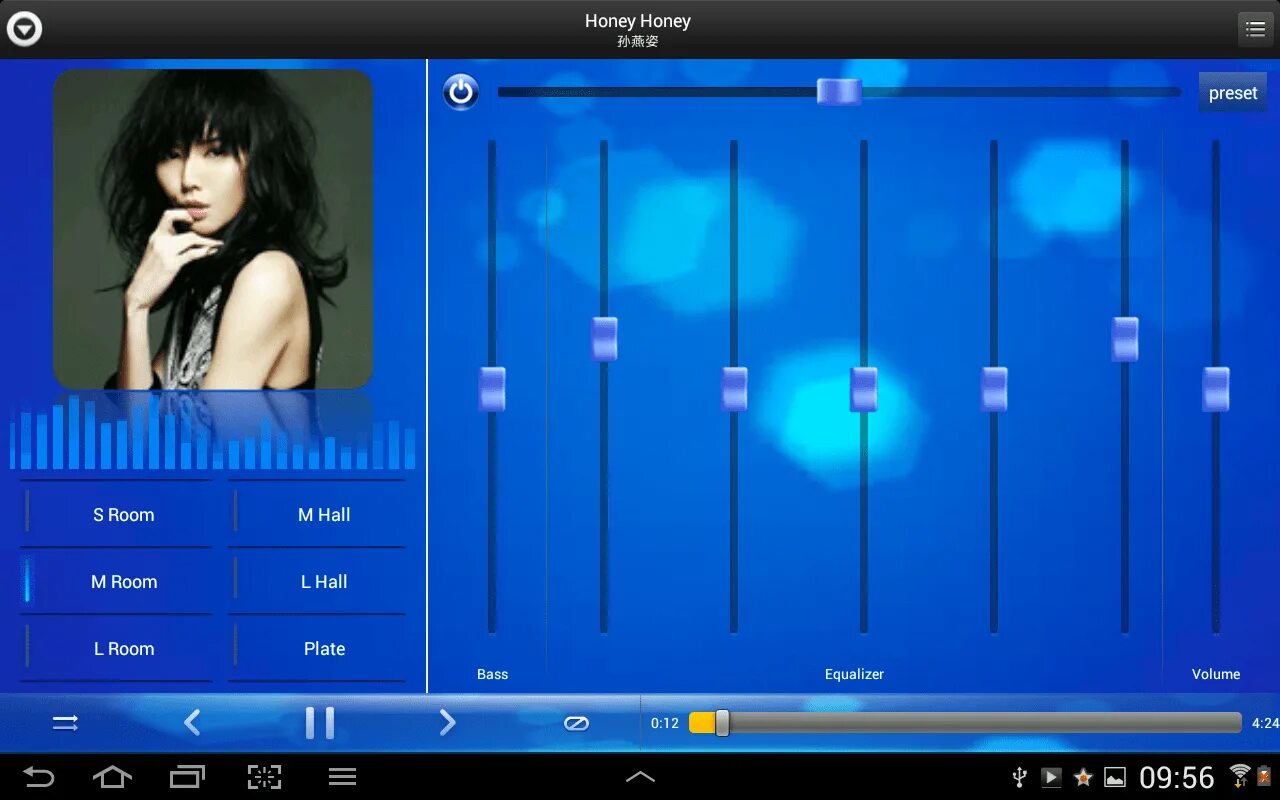Click the link icon in playback bar
Viewport: 1280px width, 800px height.
[x=576, y=723]
